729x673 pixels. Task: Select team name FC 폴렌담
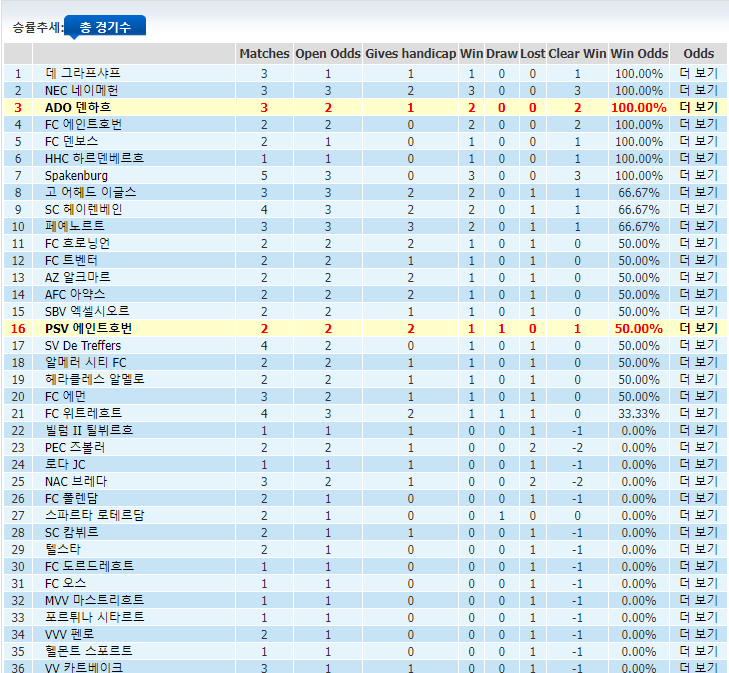click(72, 498)
